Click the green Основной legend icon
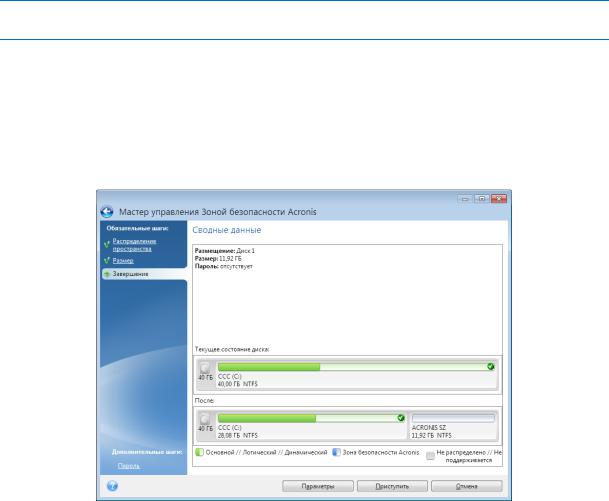Viewport: 609px width, 501px height. click(x=199, y=452)
